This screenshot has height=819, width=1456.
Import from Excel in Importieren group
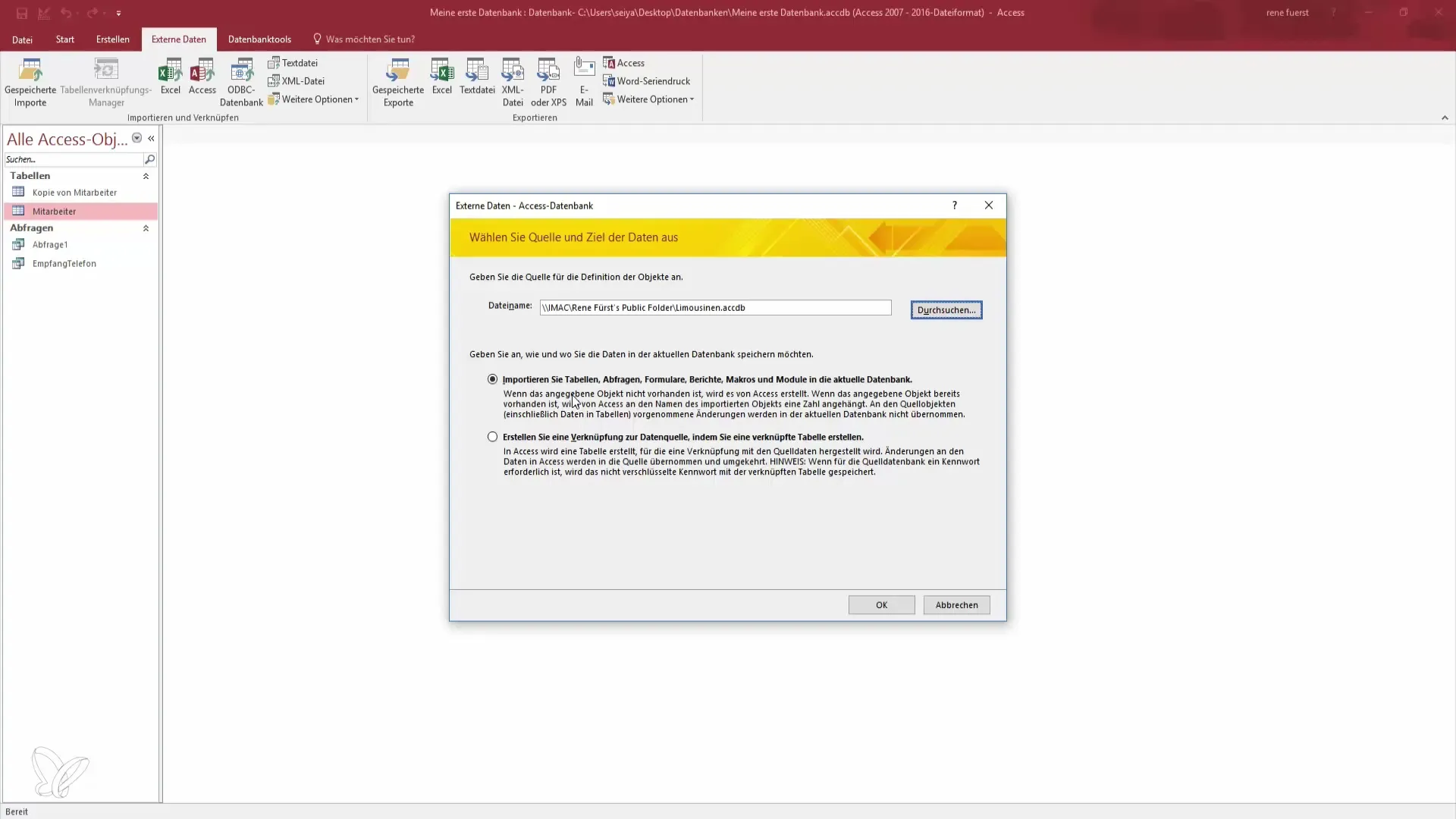[x=170, y=77]
